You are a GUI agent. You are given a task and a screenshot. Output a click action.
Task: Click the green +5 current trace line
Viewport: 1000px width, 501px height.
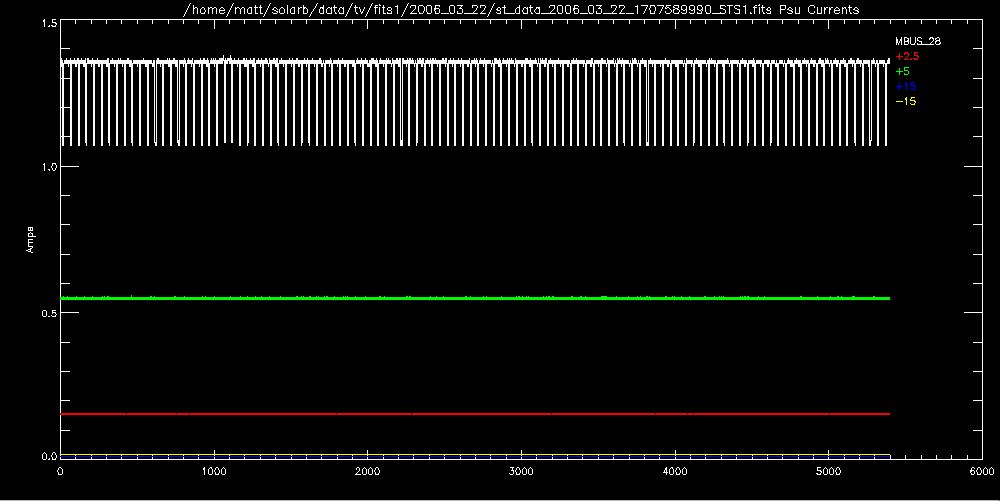[x=475, y=298]
